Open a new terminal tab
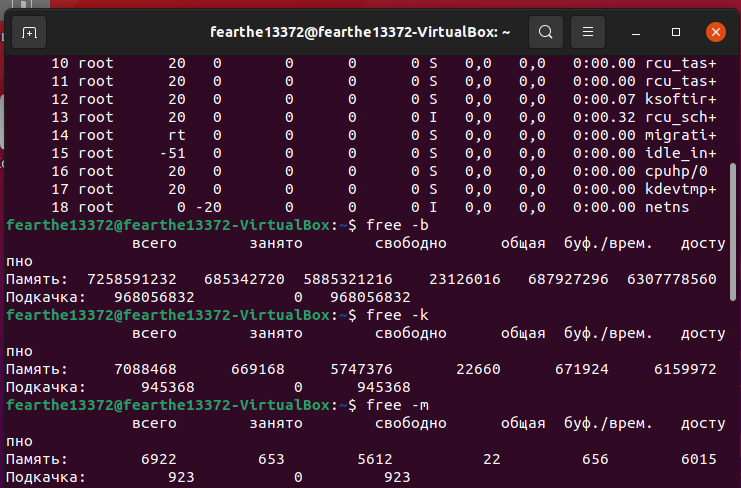 pos(29,32)
